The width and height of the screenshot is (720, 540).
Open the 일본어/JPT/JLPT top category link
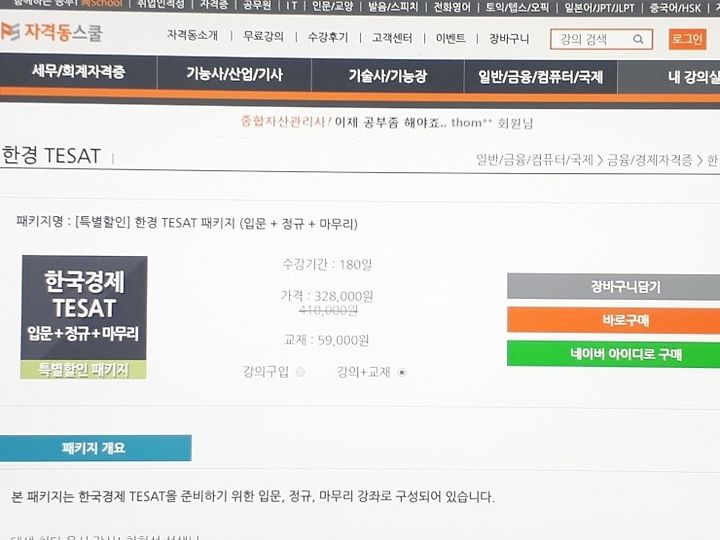coord(599,8)
